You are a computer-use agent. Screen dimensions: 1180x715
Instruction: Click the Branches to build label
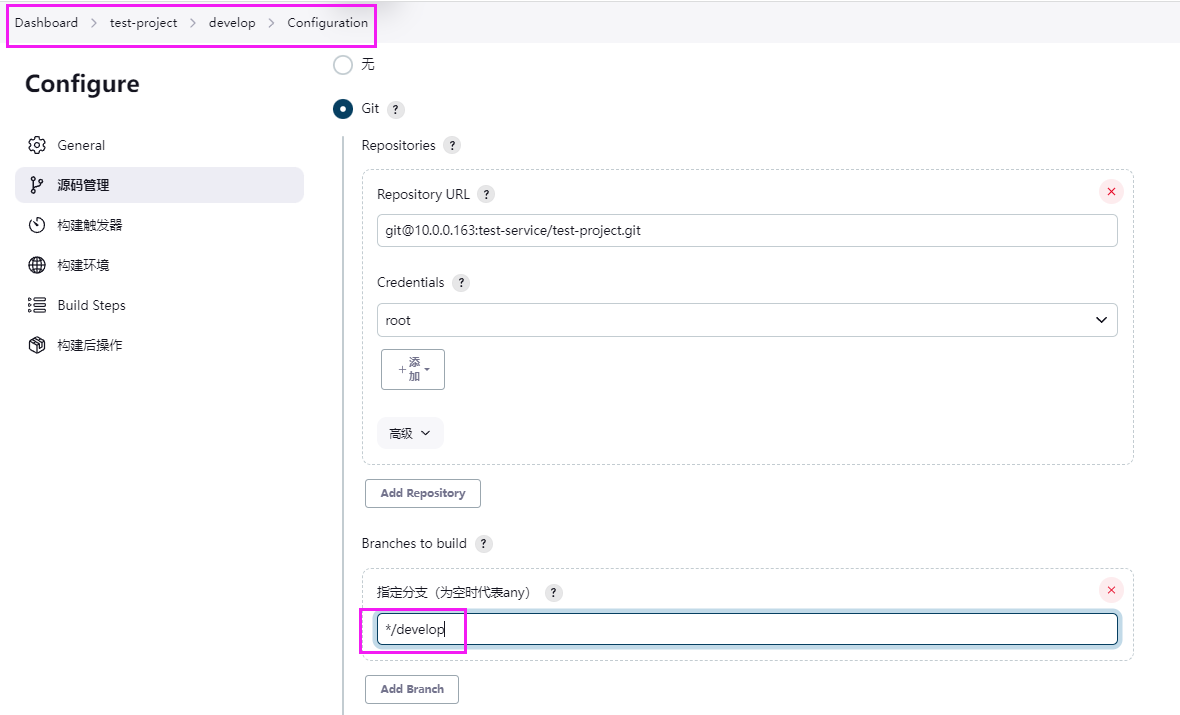click(x=414, y=543)
